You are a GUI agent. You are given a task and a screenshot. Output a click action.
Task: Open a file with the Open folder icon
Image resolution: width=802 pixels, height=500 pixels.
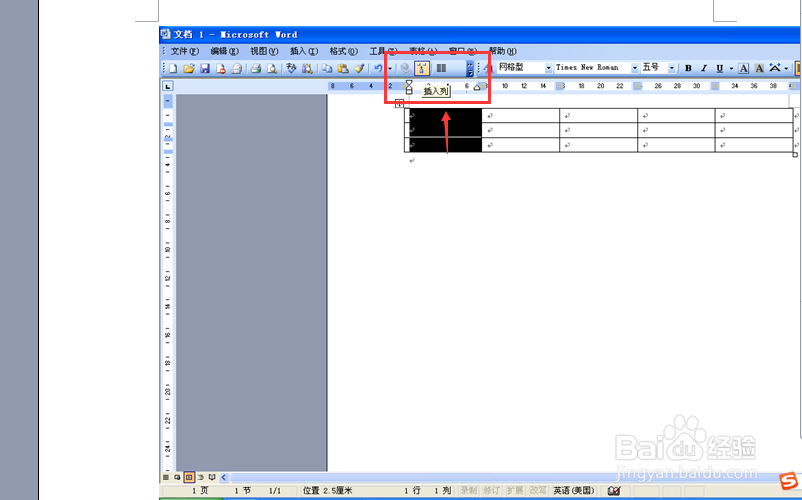189,68
